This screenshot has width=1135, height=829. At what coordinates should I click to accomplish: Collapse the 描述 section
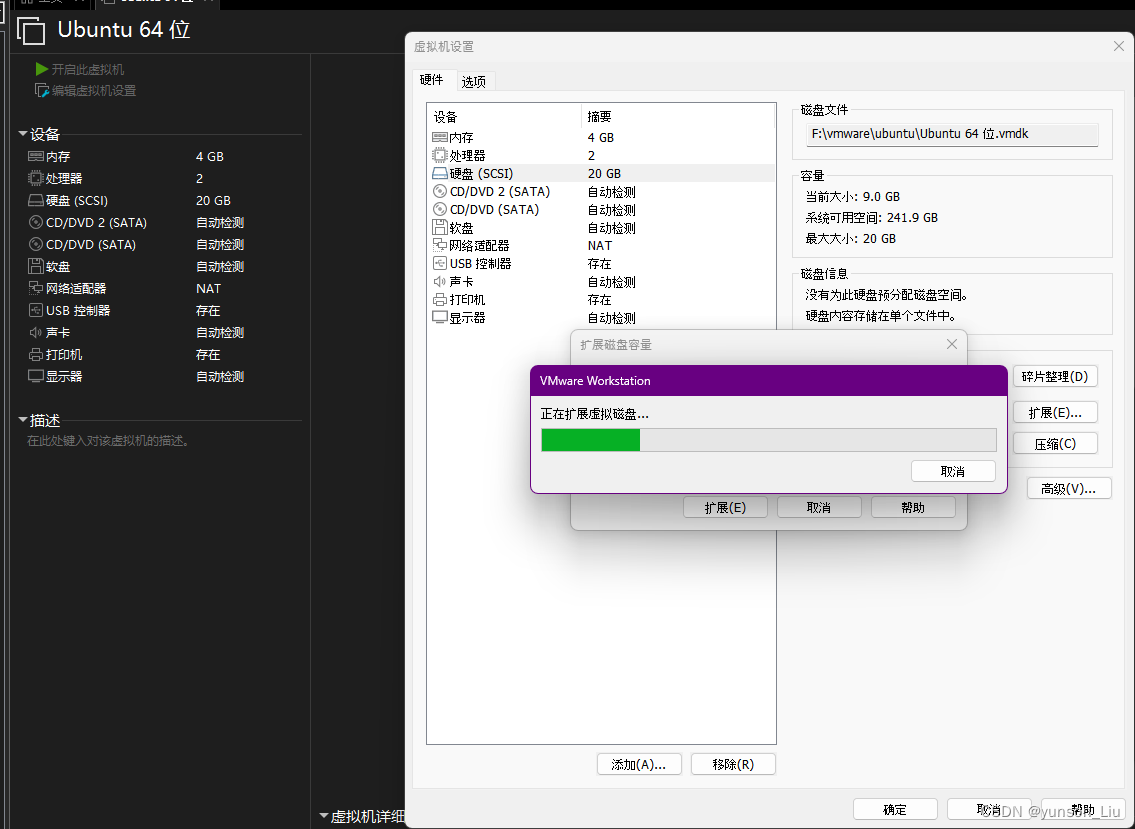pos(22,417)
